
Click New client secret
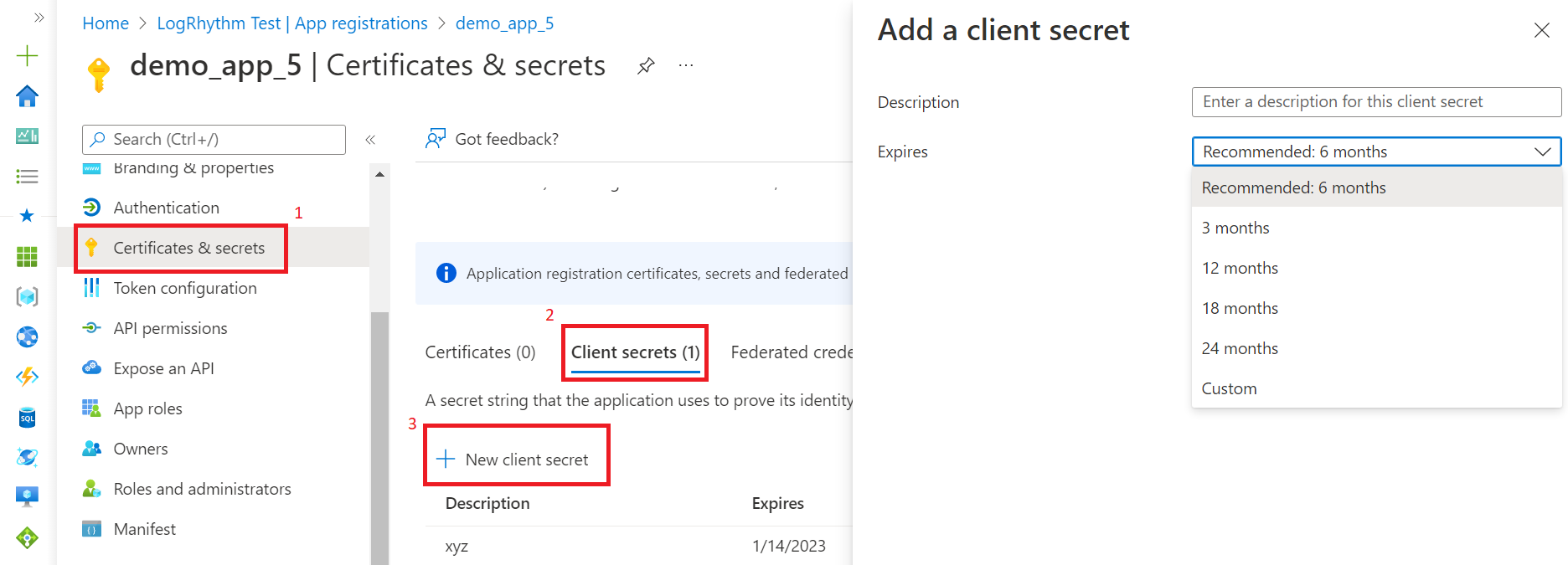click(x=516, y=460)
